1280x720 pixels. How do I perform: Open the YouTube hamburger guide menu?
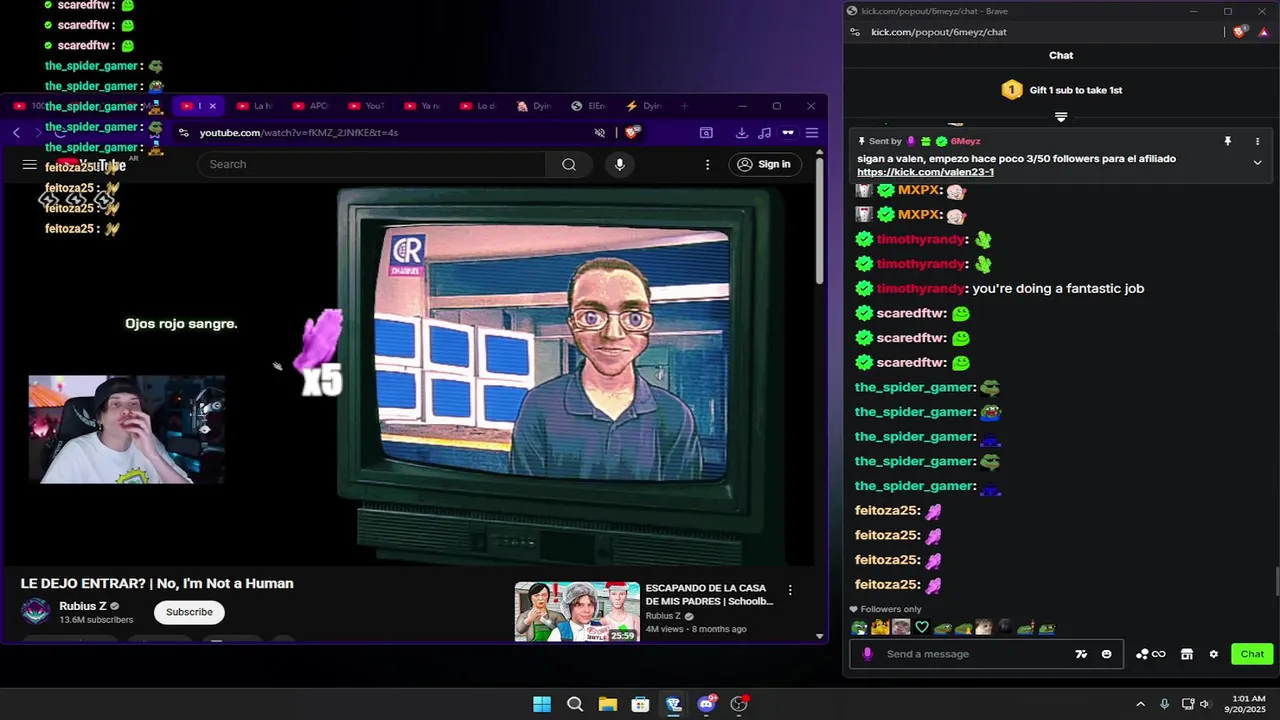coord(30,165)
